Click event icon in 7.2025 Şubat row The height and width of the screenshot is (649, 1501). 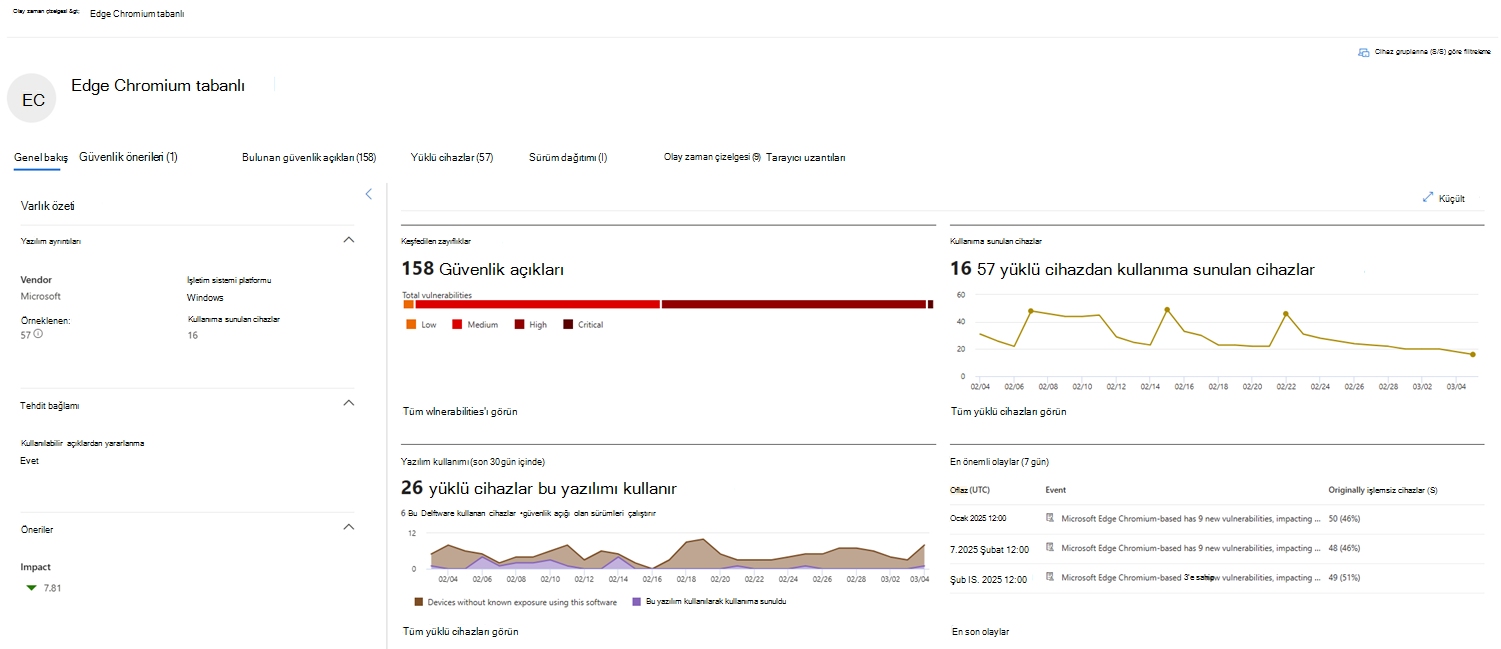(1050, 548)
